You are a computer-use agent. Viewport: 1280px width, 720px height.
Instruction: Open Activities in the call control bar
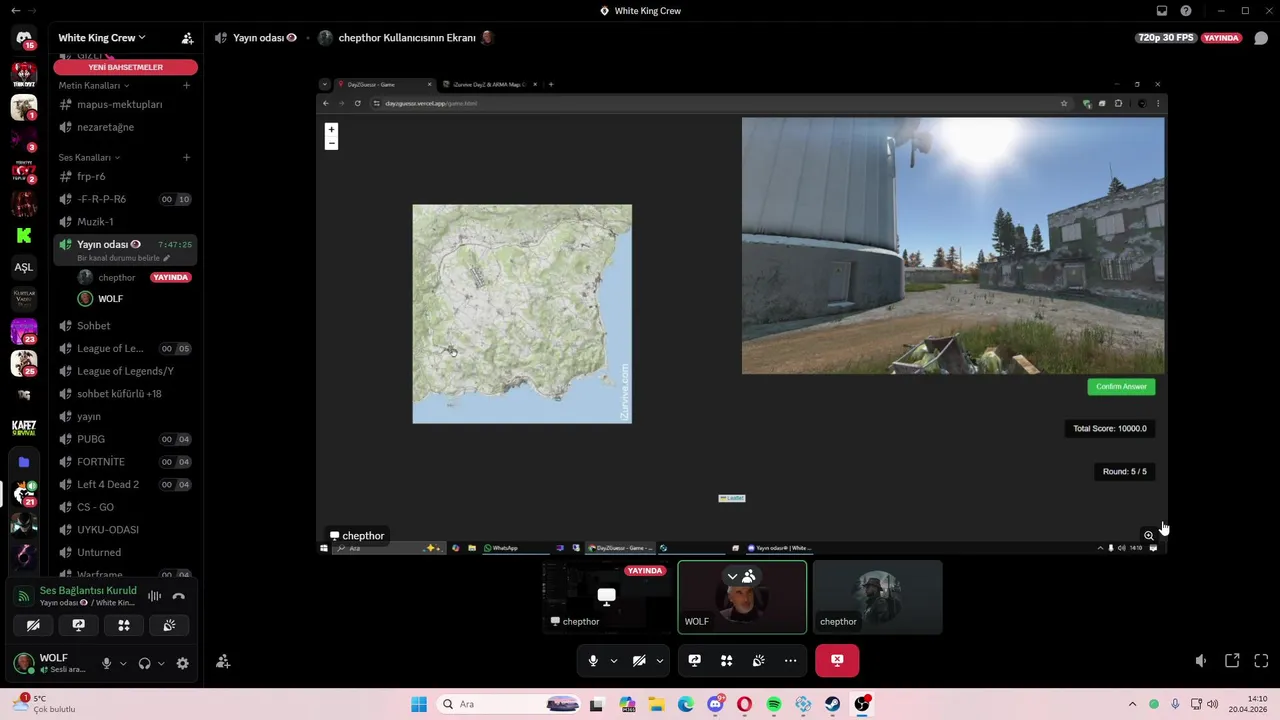coord(727,660)
